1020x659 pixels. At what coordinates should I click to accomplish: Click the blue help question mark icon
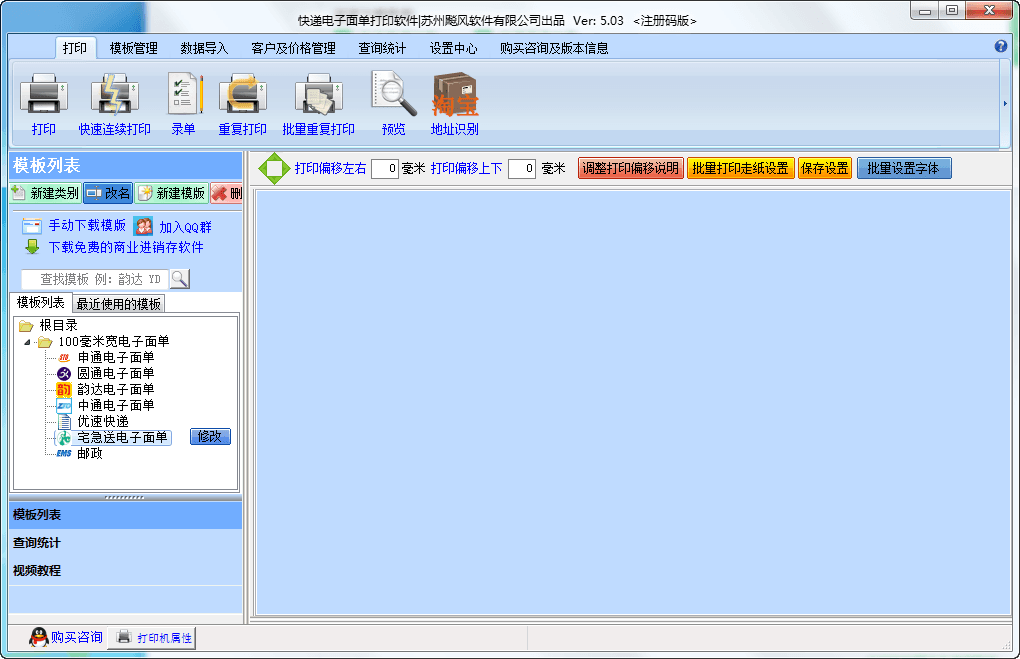1002,45
